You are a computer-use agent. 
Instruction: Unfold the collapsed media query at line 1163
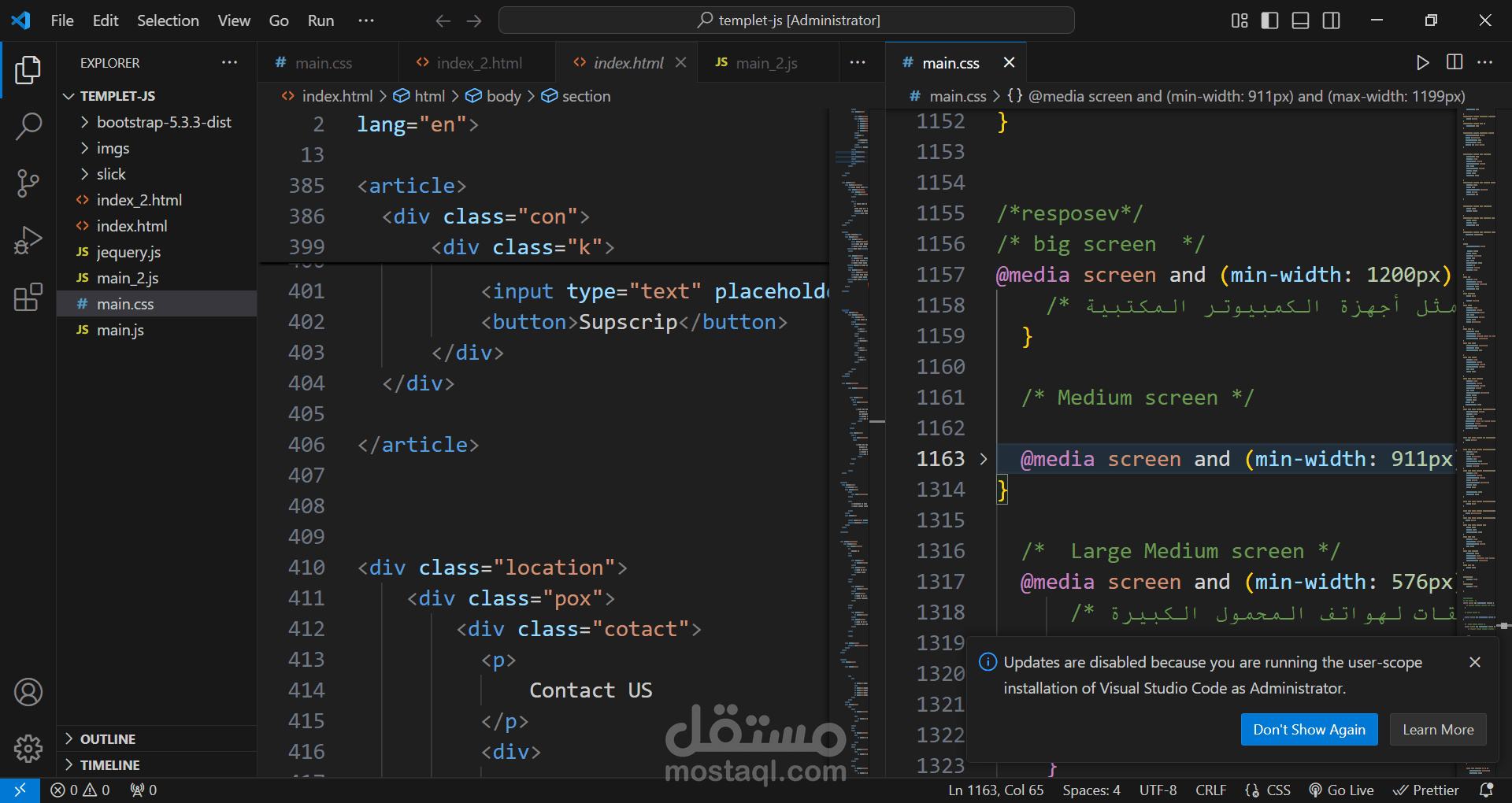click(984, 459)
